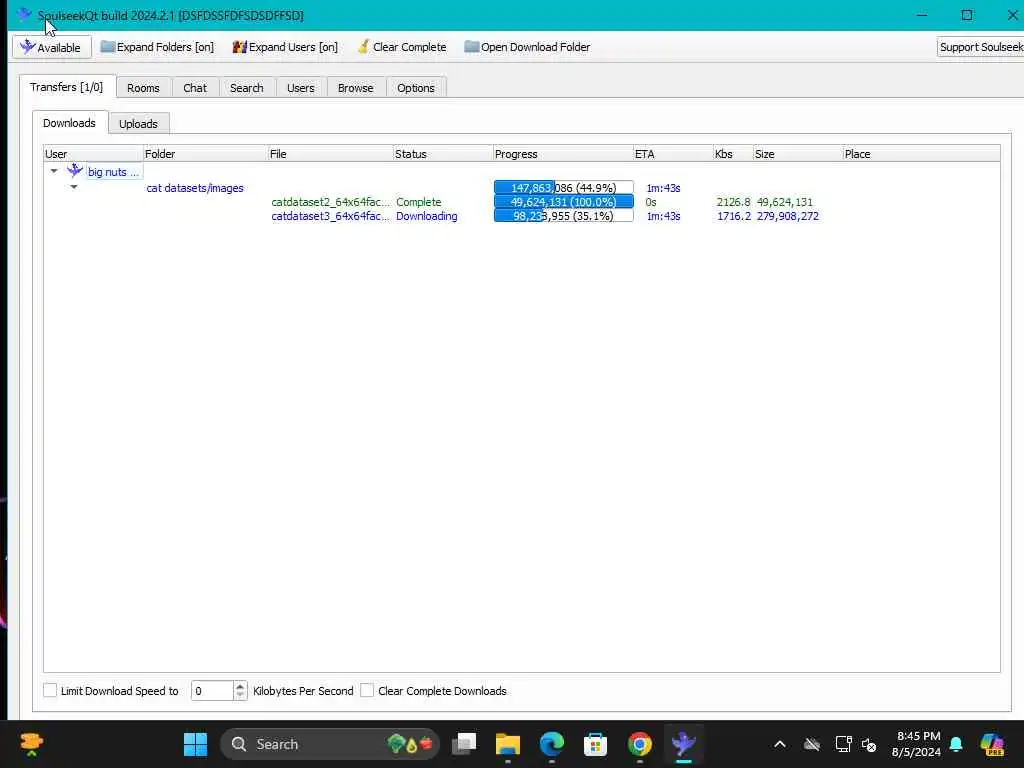Sort by the Progress column header

pos(563,154)
